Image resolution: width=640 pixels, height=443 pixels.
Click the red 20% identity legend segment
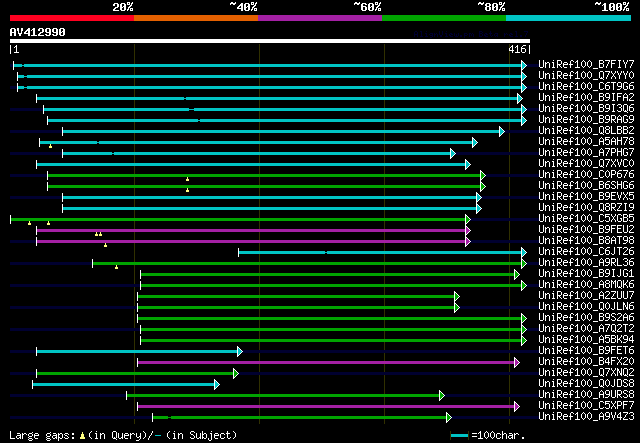(72, 18)
